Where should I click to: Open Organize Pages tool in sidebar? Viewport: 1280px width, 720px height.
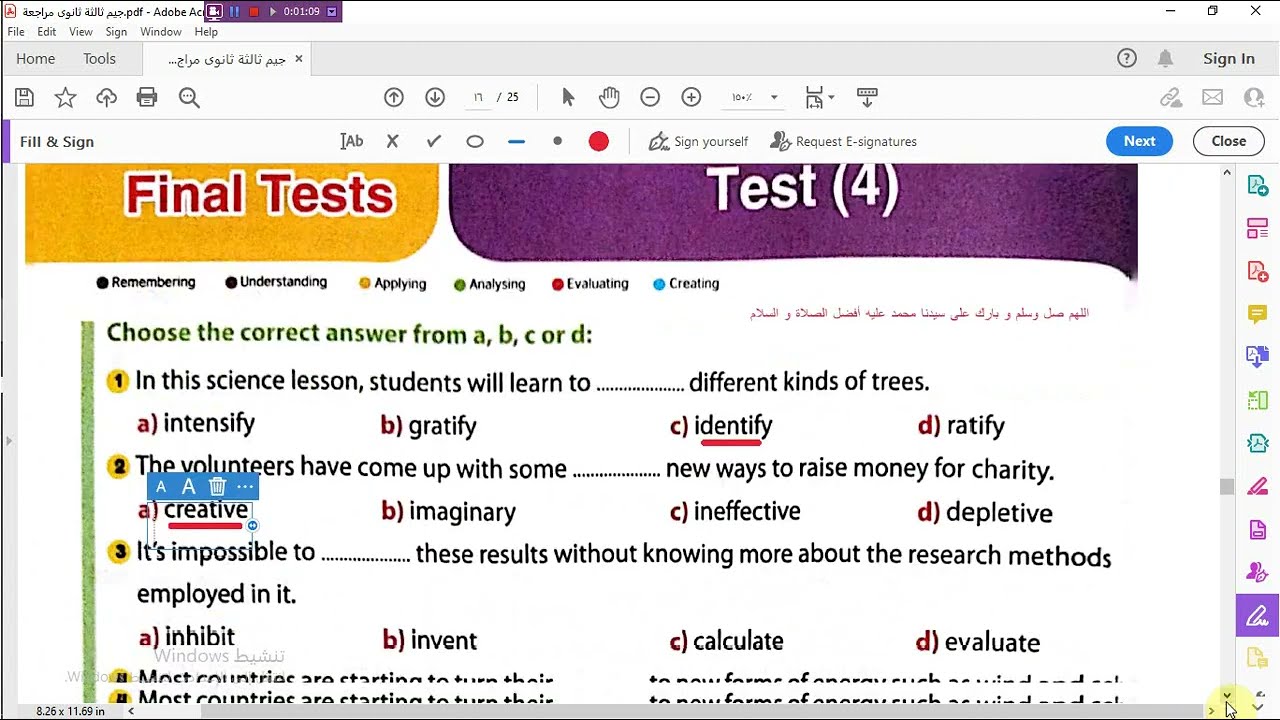click(1258, 229)
